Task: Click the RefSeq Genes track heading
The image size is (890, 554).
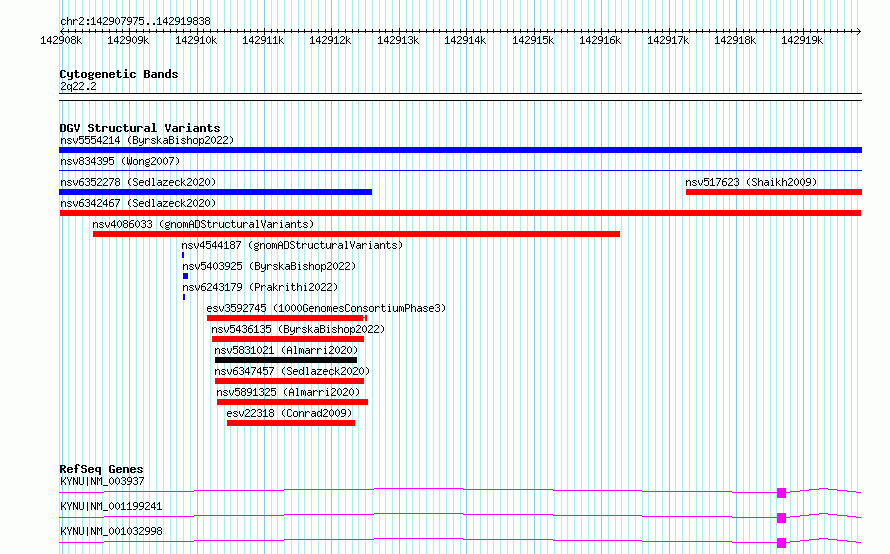Action: tap(102, 469)
